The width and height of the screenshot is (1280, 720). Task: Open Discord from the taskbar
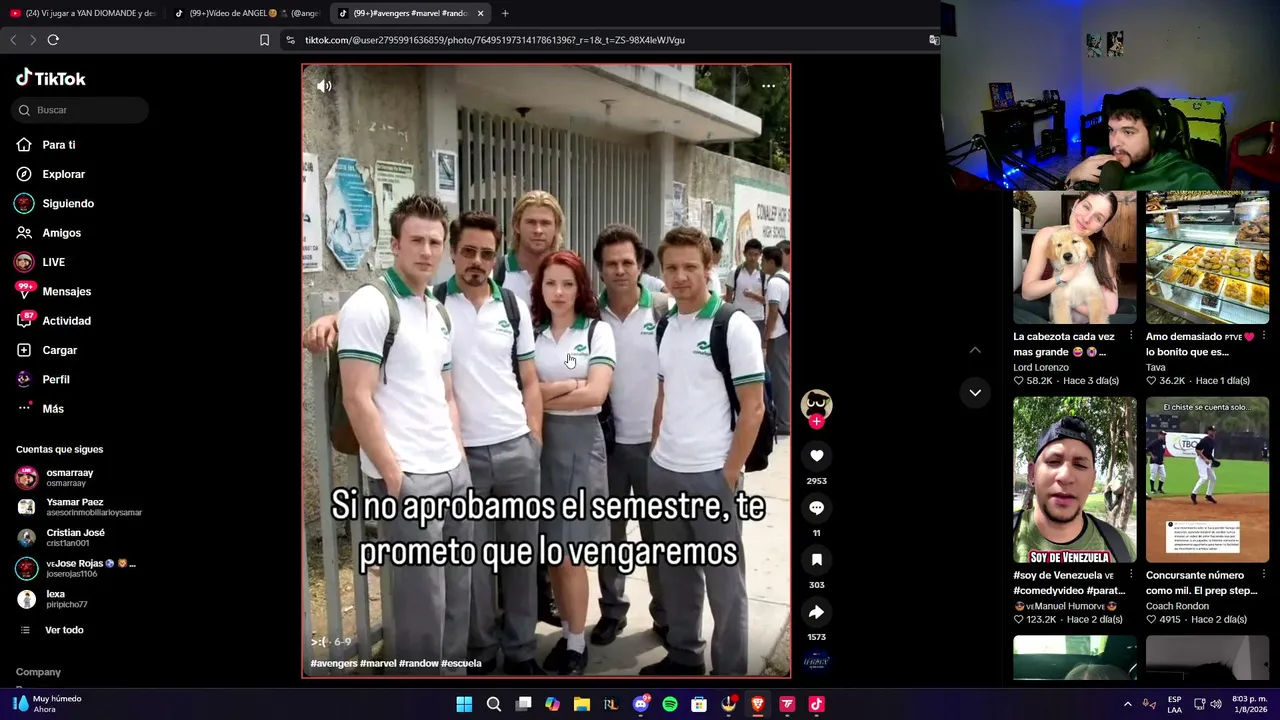[641, 704]
